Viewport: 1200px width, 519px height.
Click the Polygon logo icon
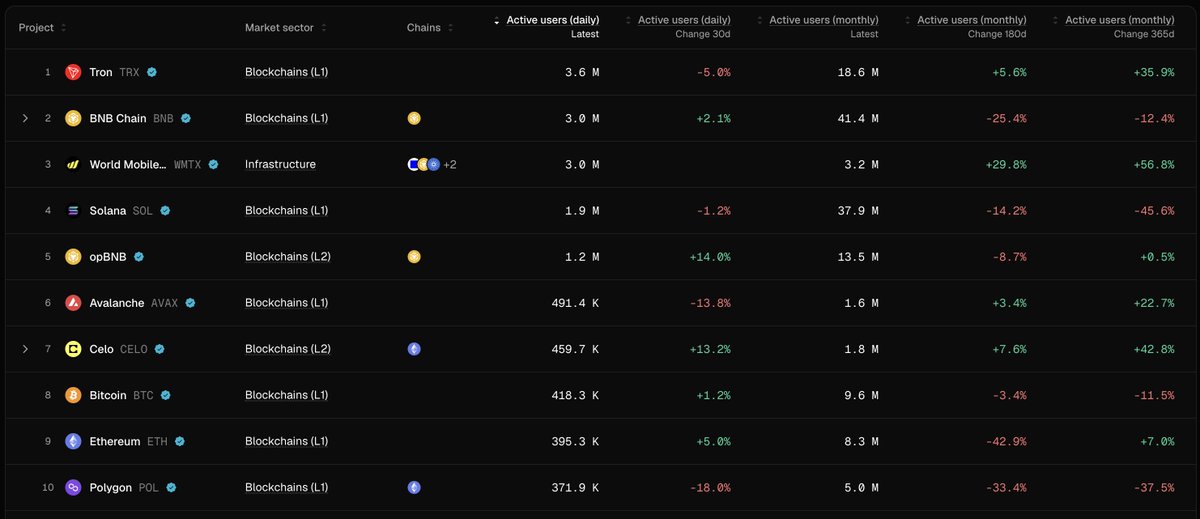point(73,487)
